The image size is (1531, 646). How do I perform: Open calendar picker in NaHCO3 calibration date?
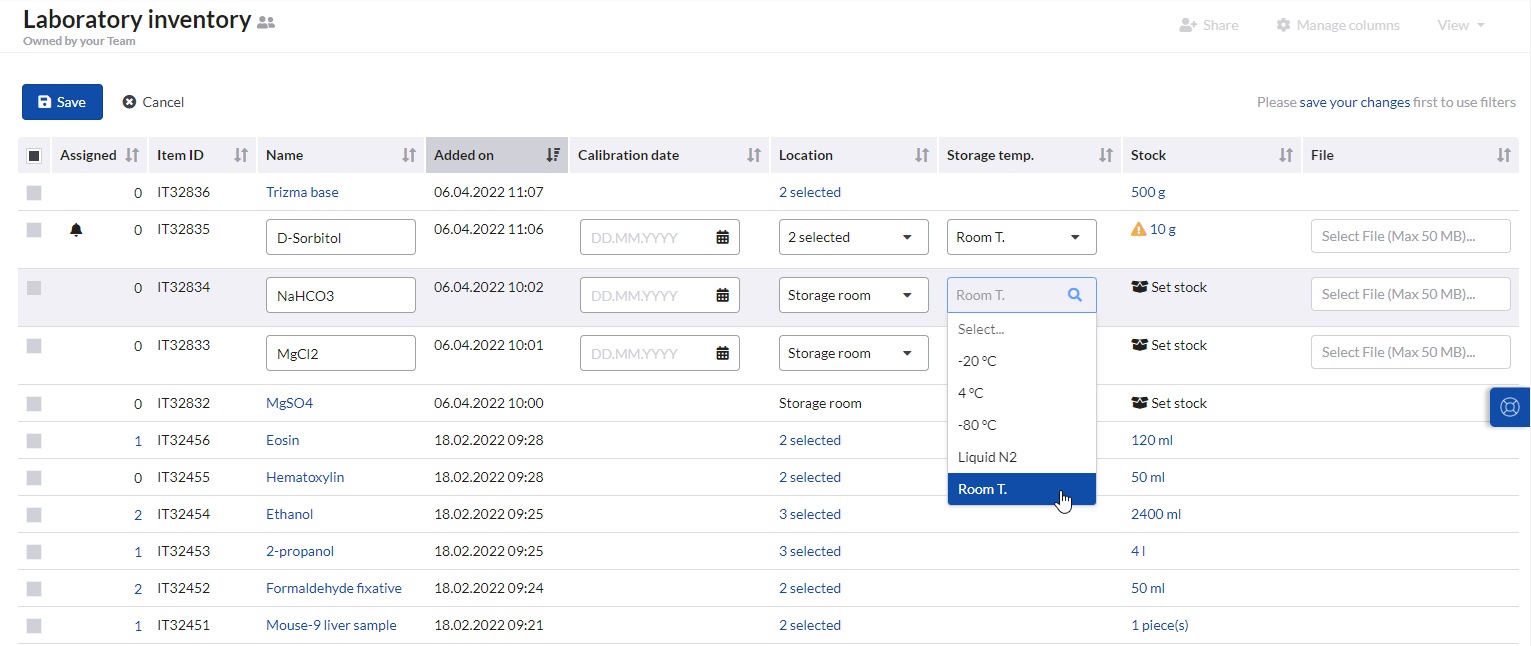[x=722, y=295]
